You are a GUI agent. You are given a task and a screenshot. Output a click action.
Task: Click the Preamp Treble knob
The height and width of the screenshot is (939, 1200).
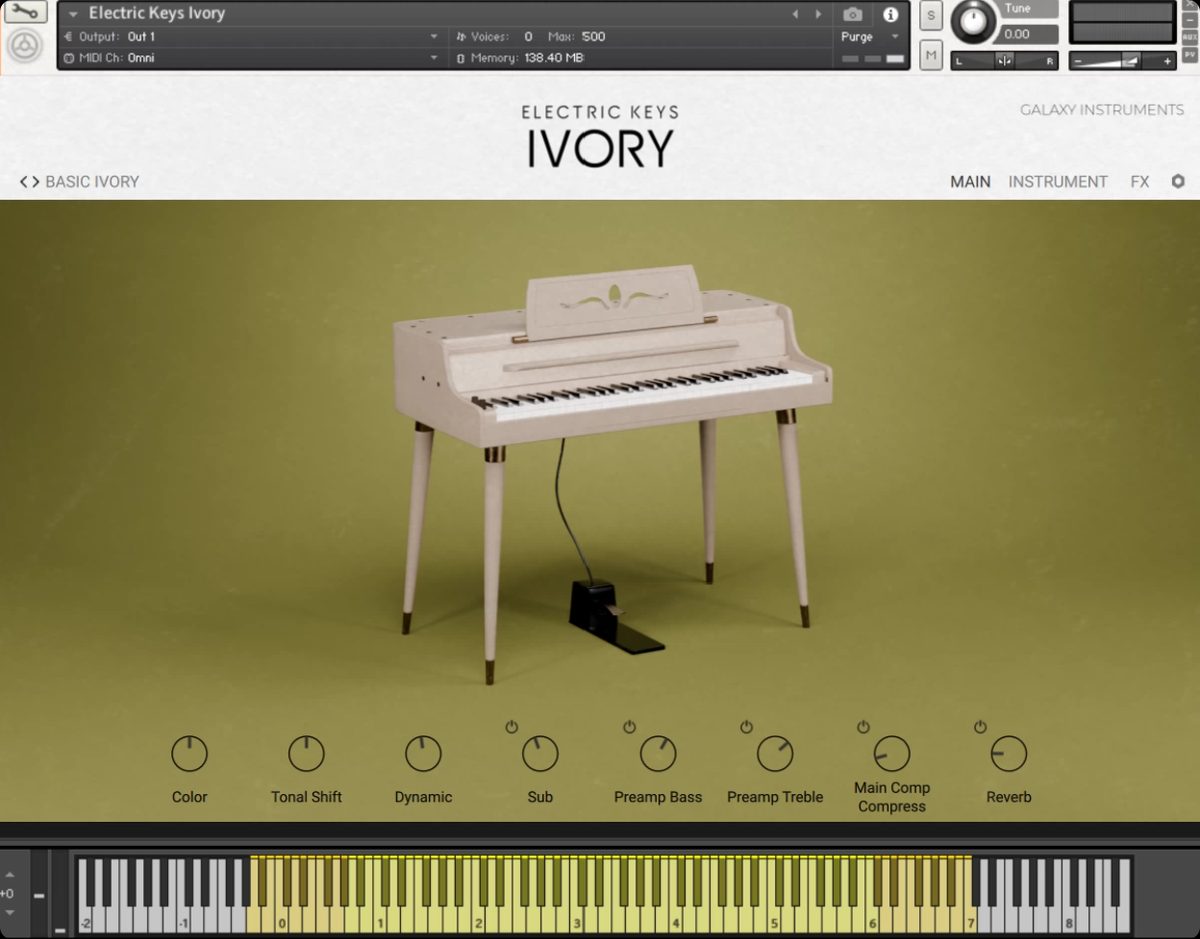775,754
